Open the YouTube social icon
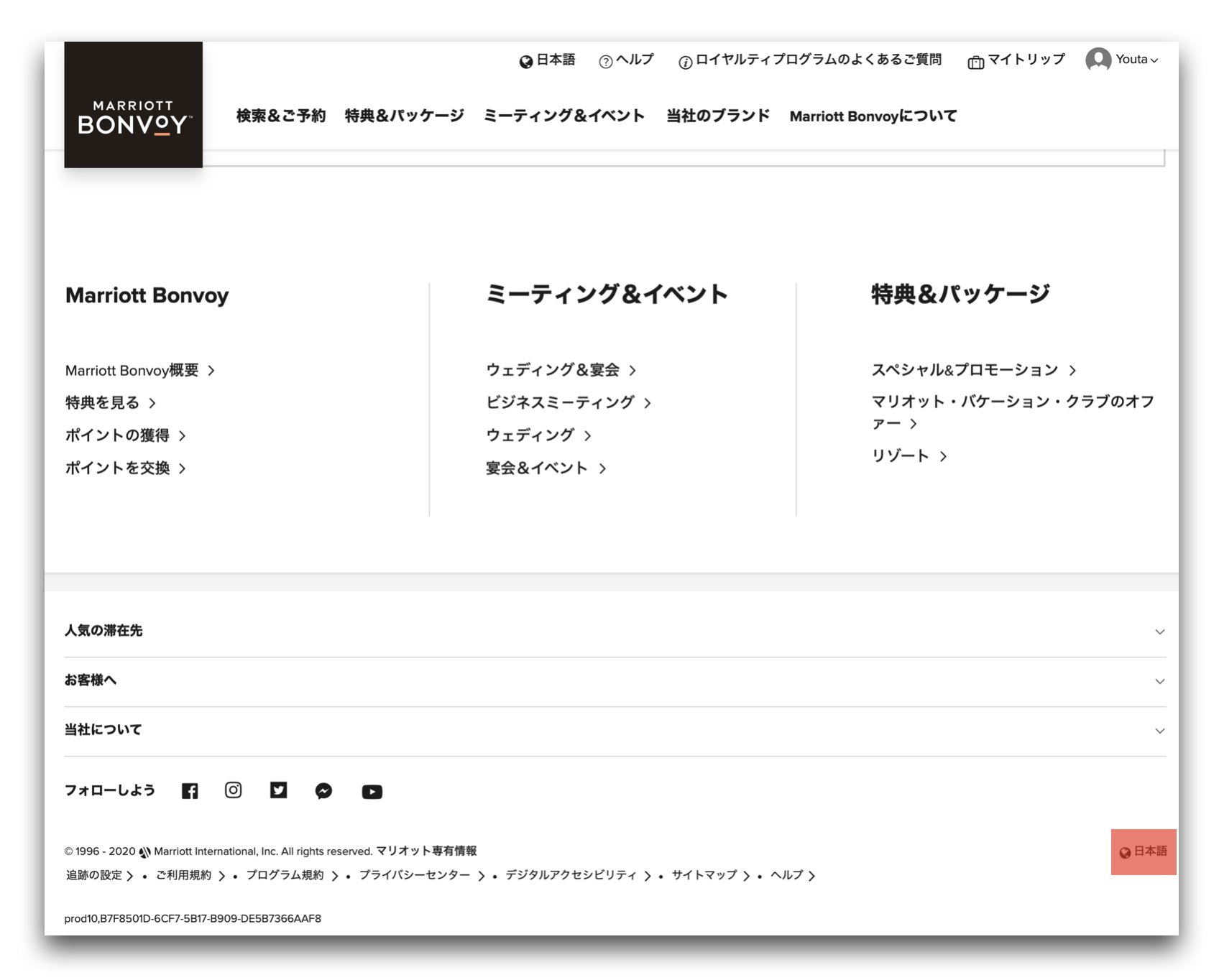The height and width of the screenshot is (980, 1219). 372,792
